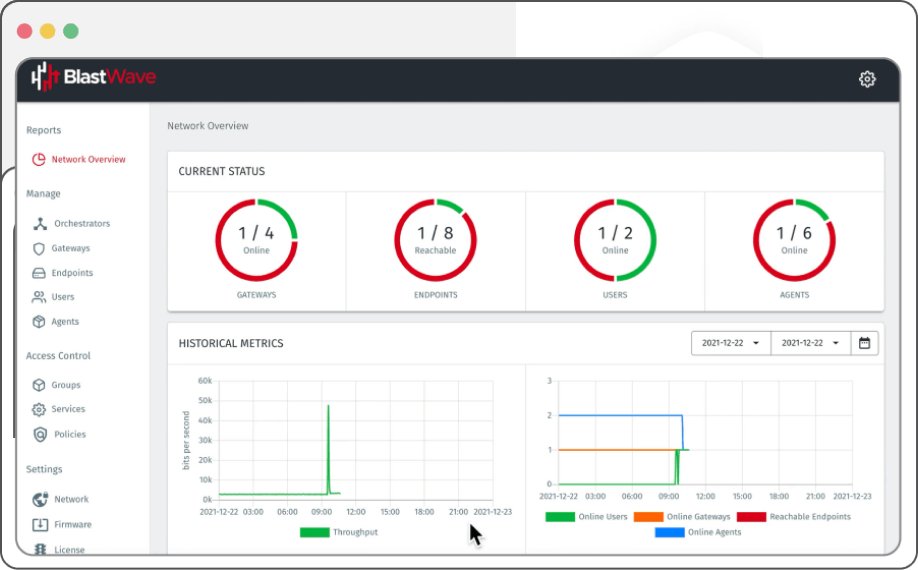The image size is (918, 570).
Task: Click the Network Overview pie chart icon
Action: coord(39,159)
